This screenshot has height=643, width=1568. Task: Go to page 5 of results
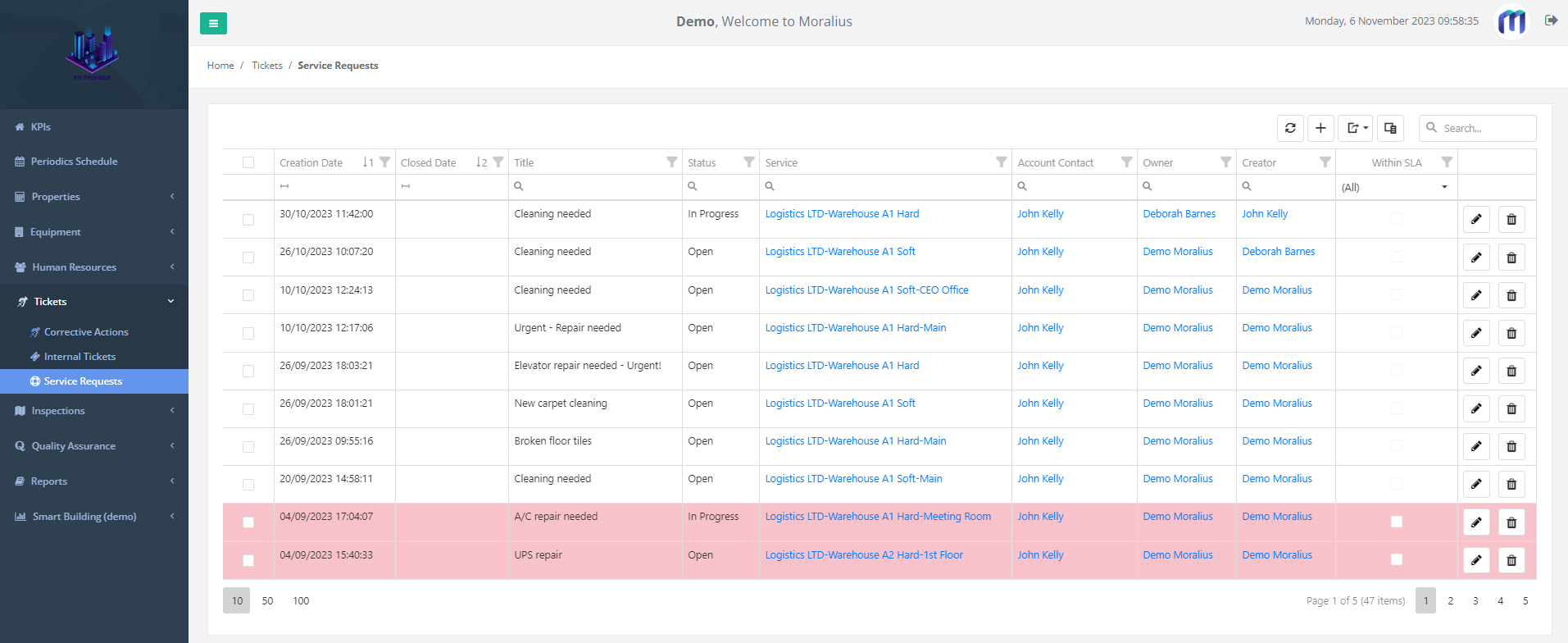[x=1525, y=600]
